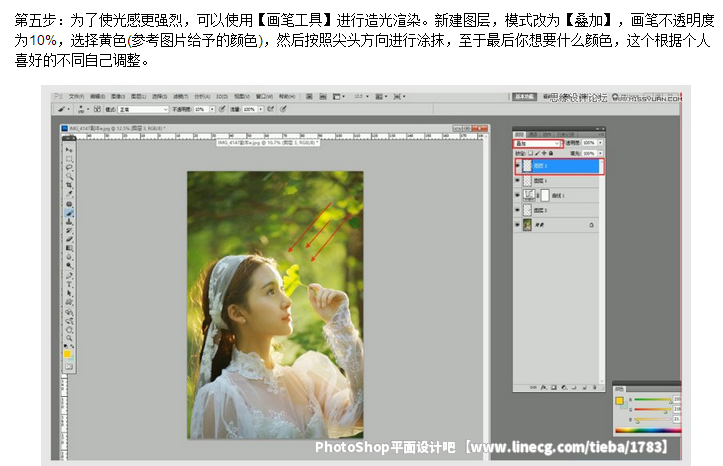Select the History Brush tool
Viewport: 723px width, 466px height.
coord(69,230)
